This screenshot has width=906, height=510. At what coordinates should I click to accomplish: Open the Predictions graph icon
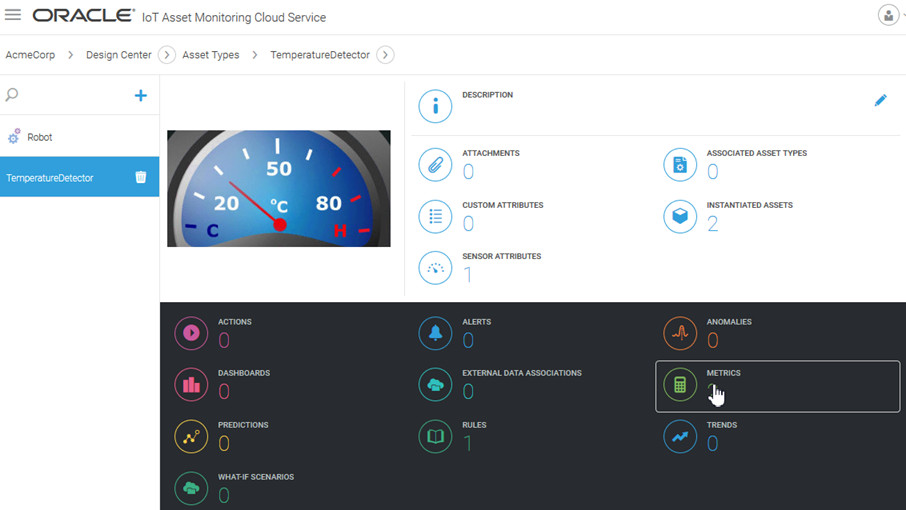coord(191,437)
